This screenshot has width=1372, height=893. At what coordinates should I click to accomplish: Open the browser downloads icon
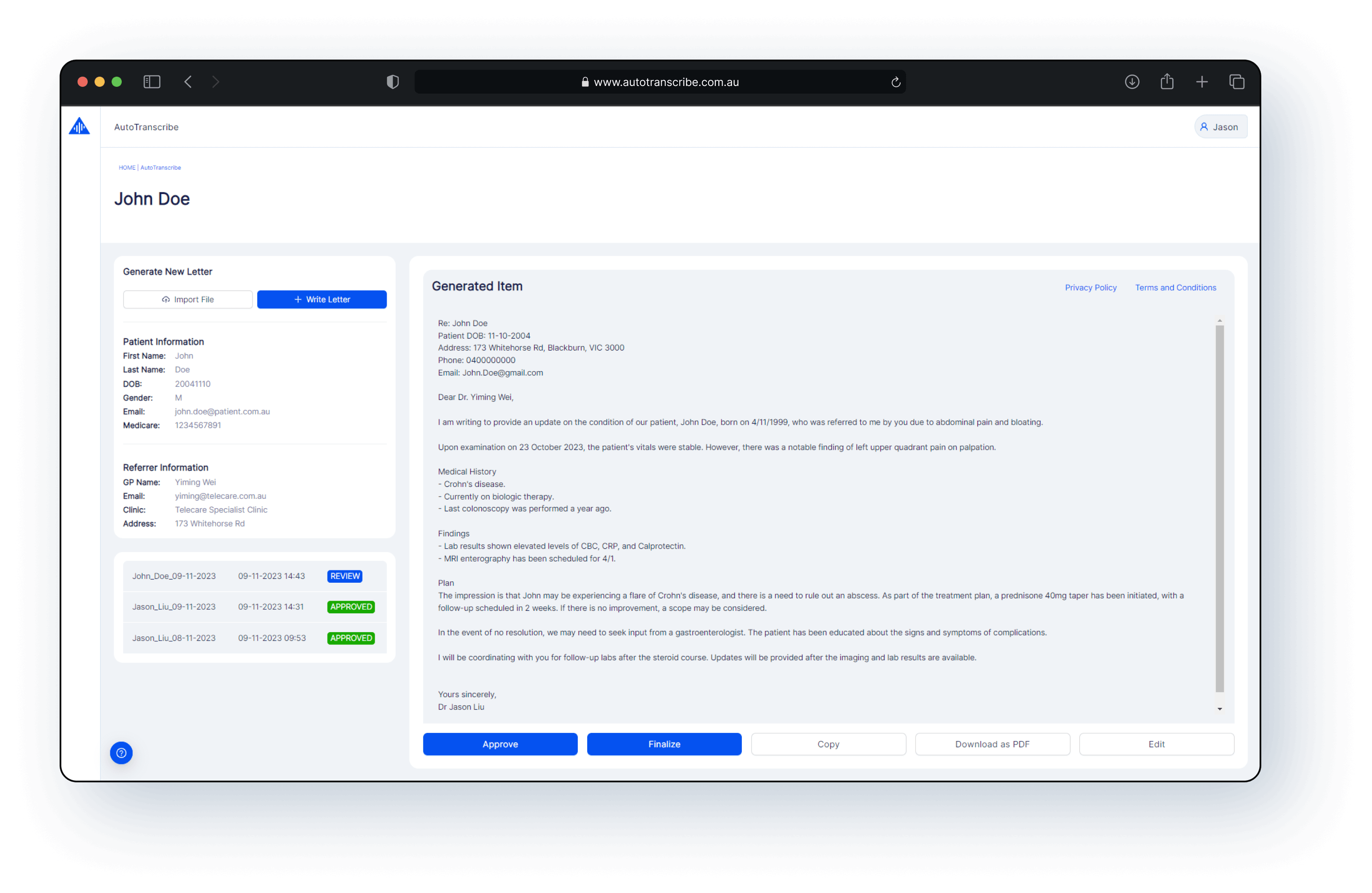point(1131,82)
